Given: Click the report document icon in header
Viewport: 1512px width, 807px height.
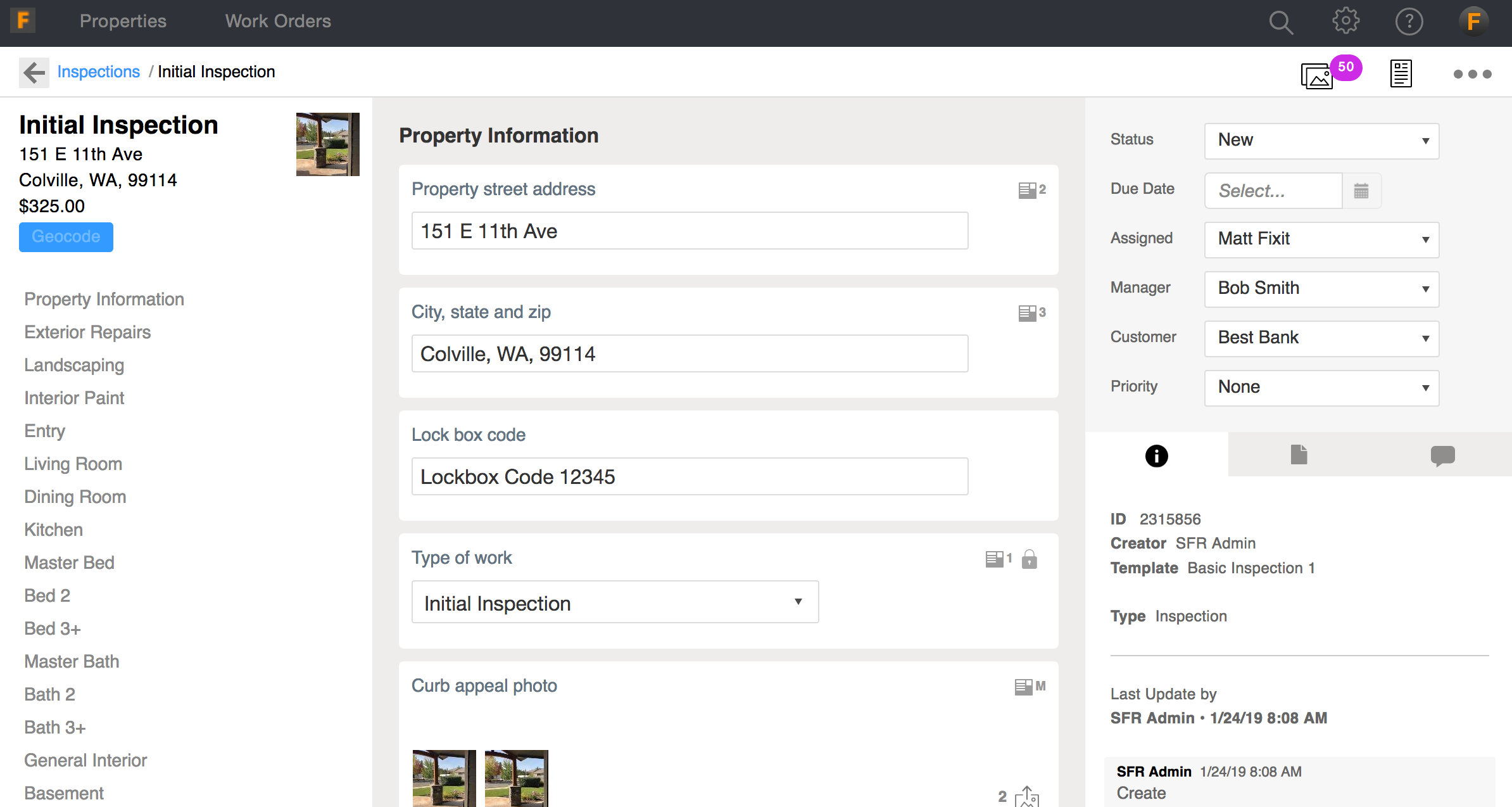Looking at the screenshot, I should click(1401, 74).
